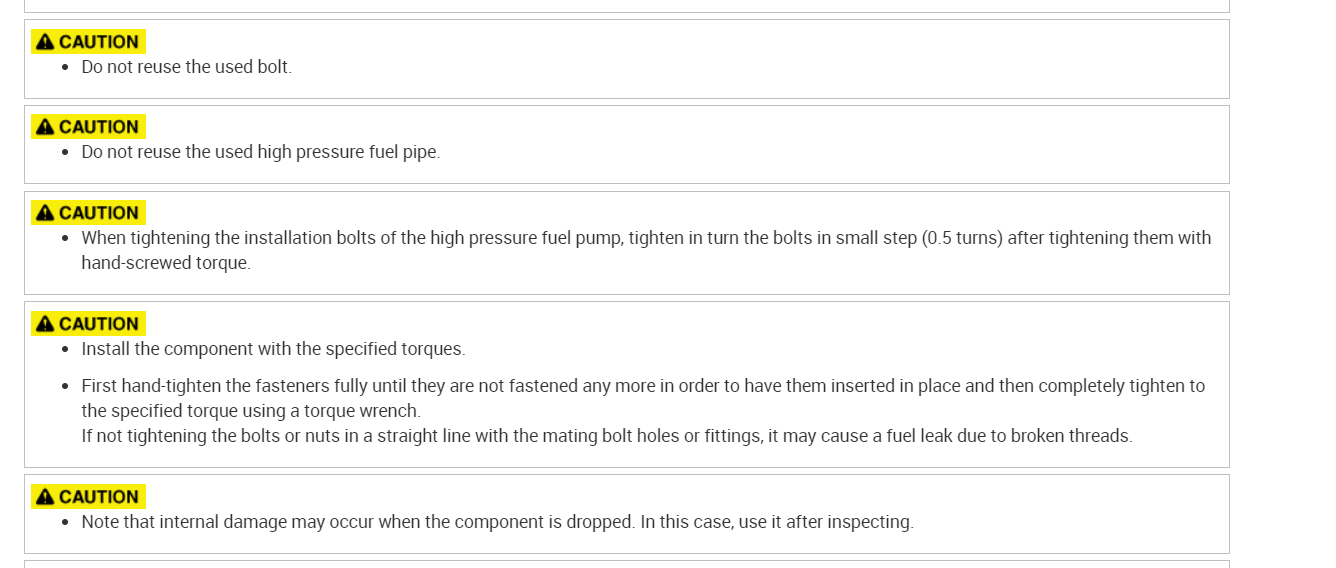1336x568 pixels.
Task: Click the warning triangle above the fuel pump bolts caution
Action: (44, 213)
